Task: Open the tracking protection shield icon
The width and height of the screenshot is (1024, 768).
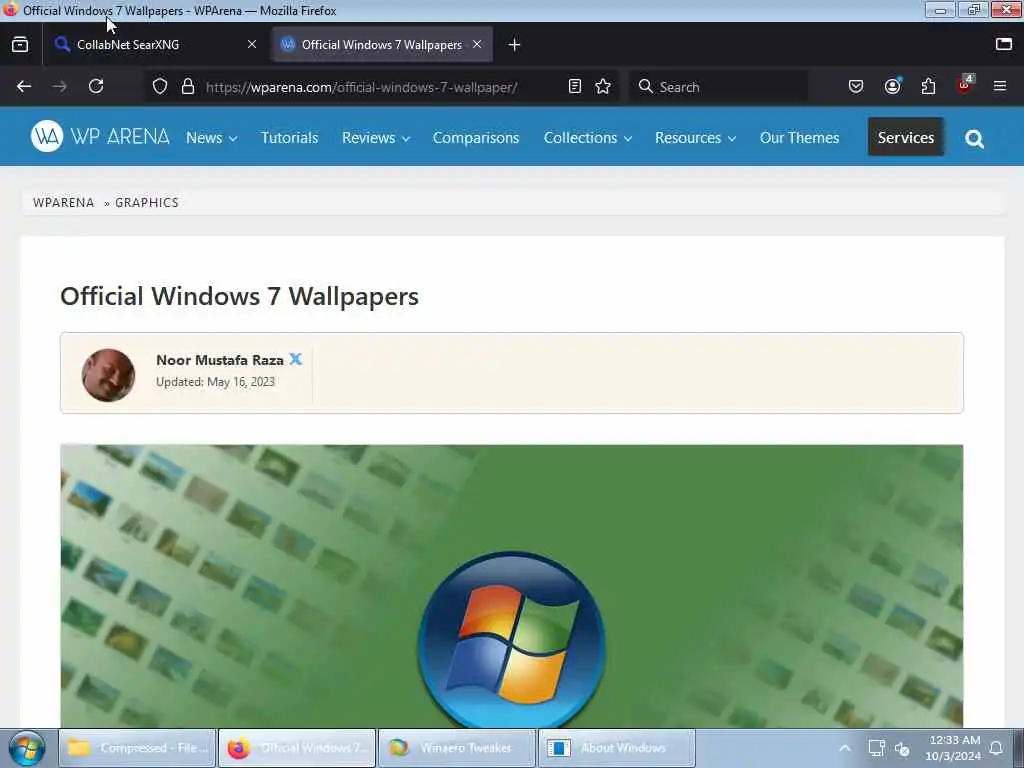Action: 160,87
